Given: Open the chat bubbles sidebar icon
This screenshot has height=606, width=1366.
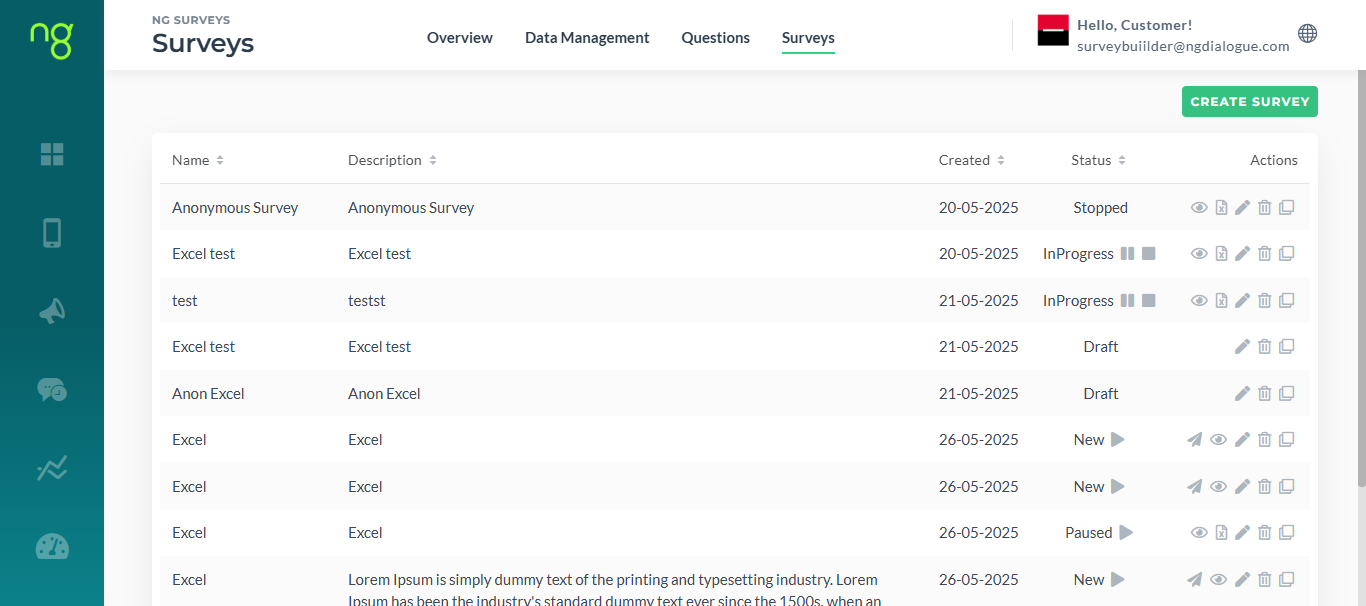Looking at the screenshot, I should [x=52, y=390].
